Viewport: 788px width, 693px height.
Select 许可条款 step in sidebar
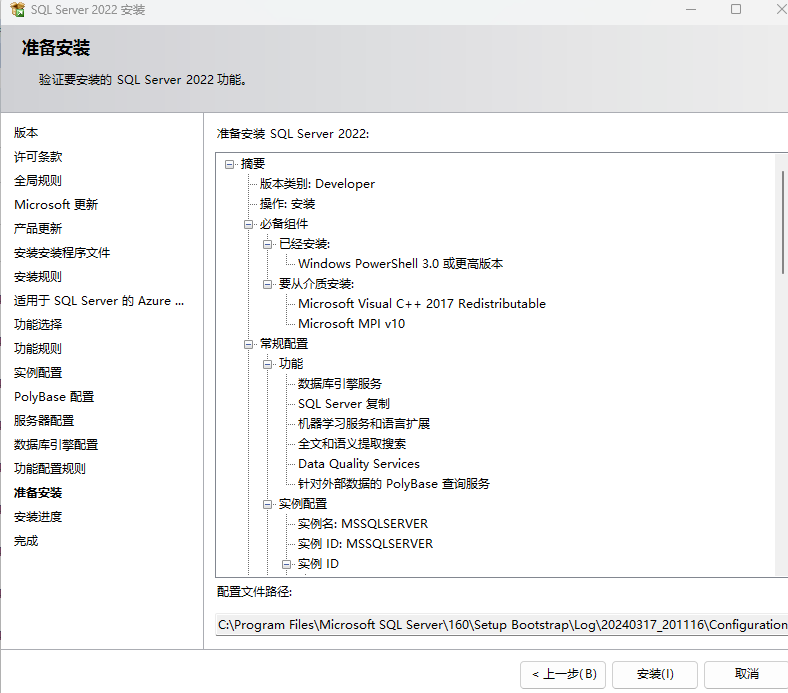point(38,157)
